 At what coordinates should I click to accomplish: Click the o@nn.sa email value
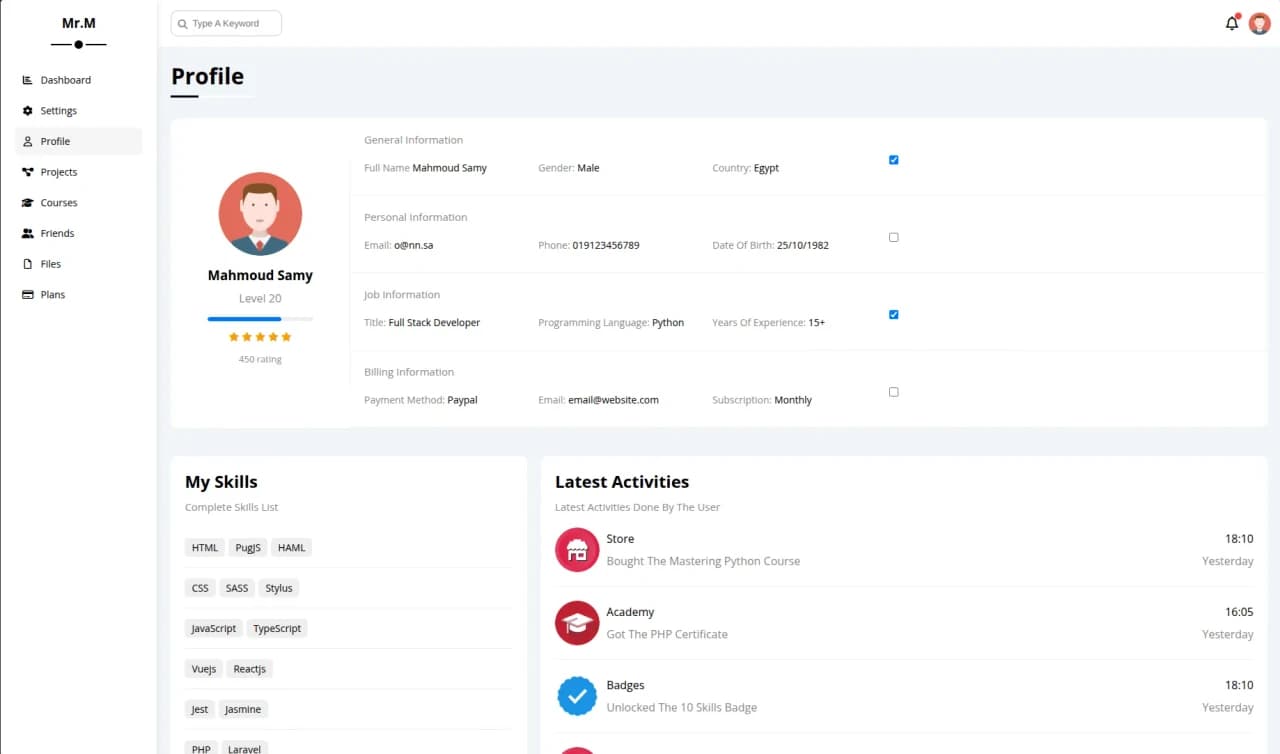[x=414, y=245]
